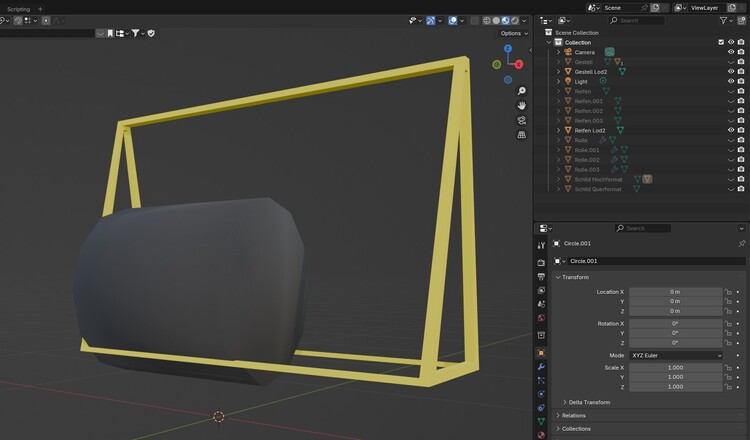Click the Location X value field
The image size is (750, 440).
point(675,292)
